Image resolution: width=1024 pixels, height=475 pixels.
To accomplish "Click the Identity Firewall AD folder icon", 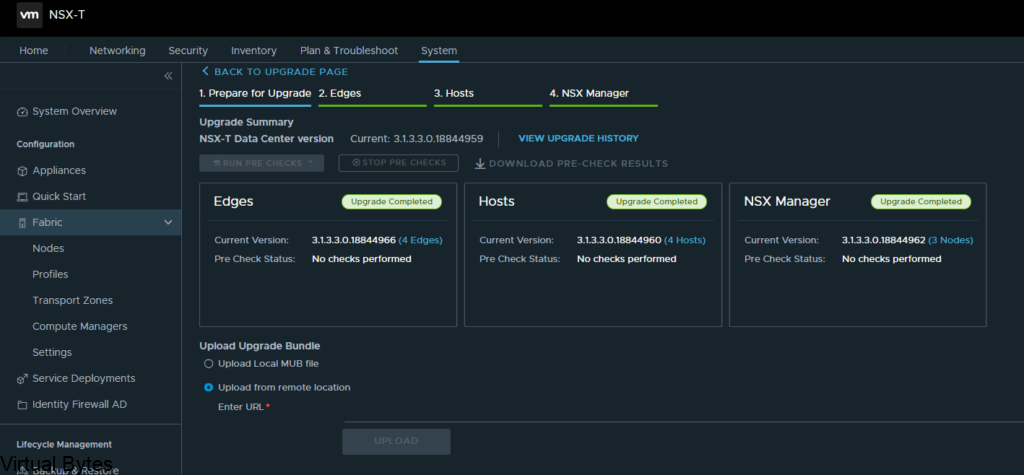I will [x=22, y=405].
